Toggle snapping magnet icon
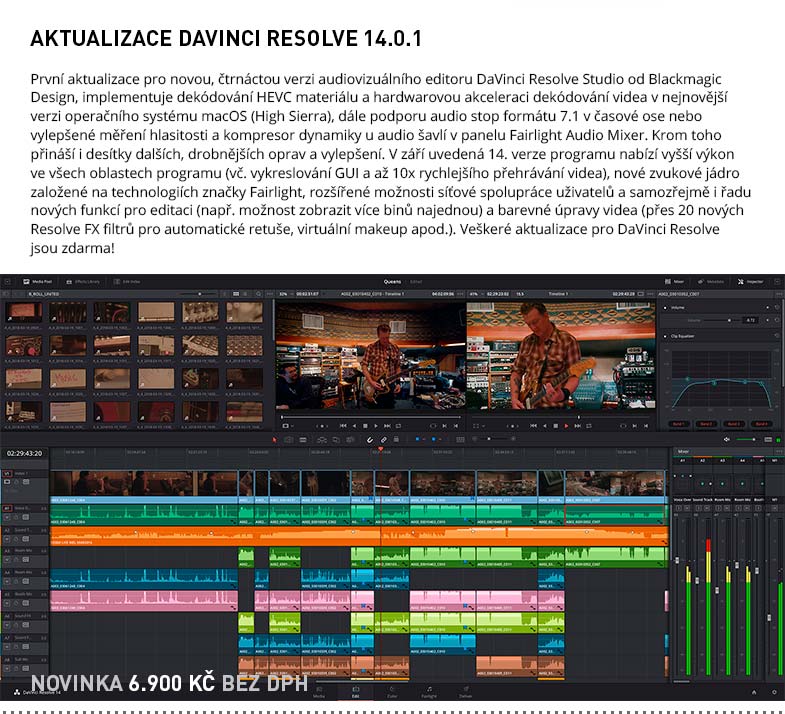Image resolution: width=785 pixels, height=714 pixels. (369, 440)
